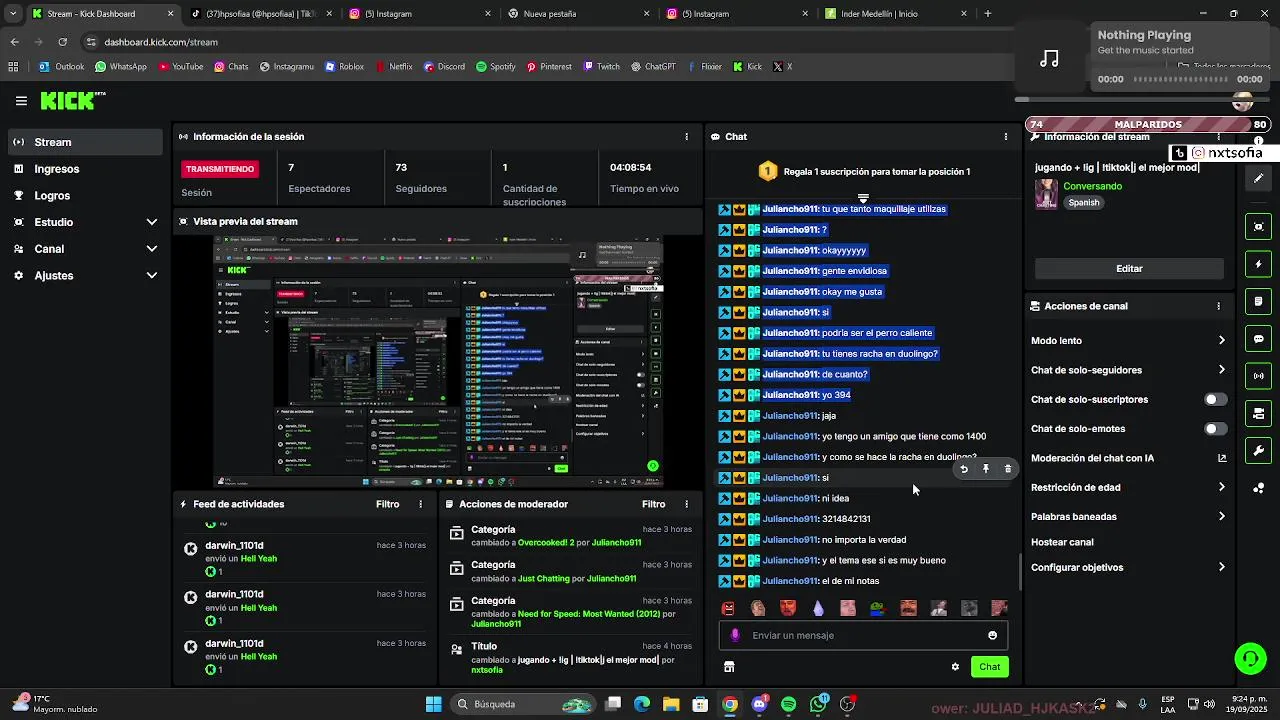Screen dimensions: 1280x720
Task: Click purple microphone icon in message box
Action: pos(735,636)
